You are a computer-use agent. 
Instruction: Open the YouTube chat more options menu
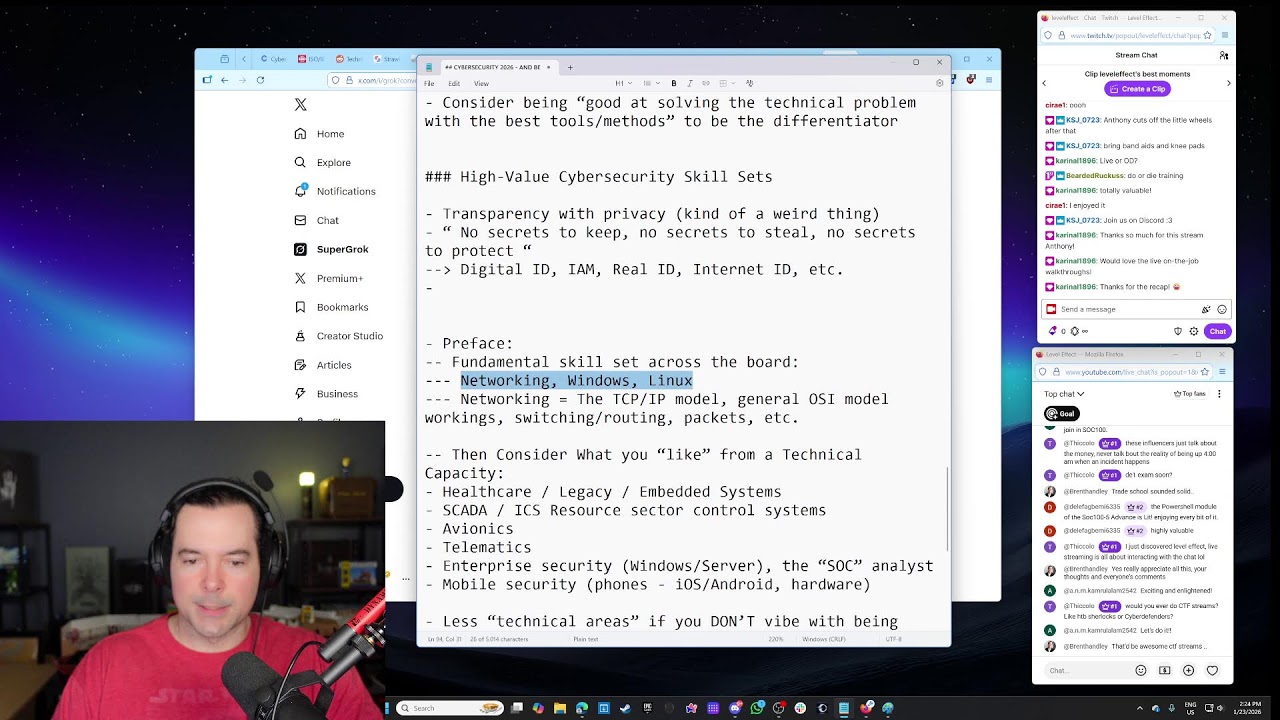[x=1219, y=394]
